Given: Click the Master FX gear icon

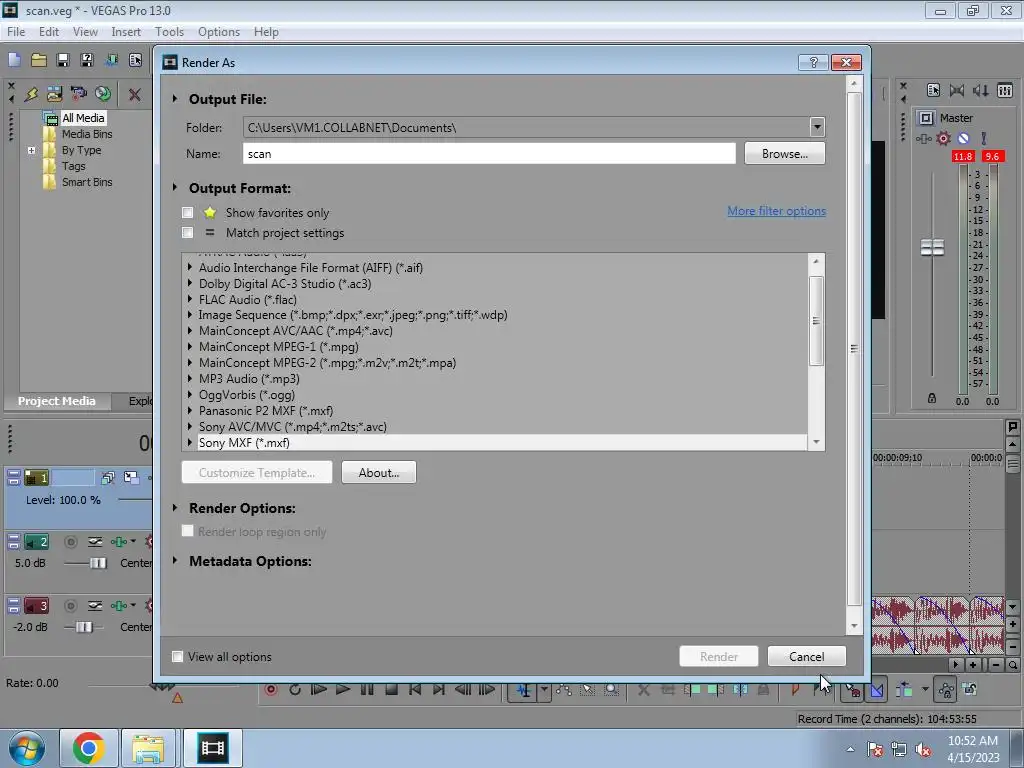Looking at the screenshot, I should (x=943, y=138).
